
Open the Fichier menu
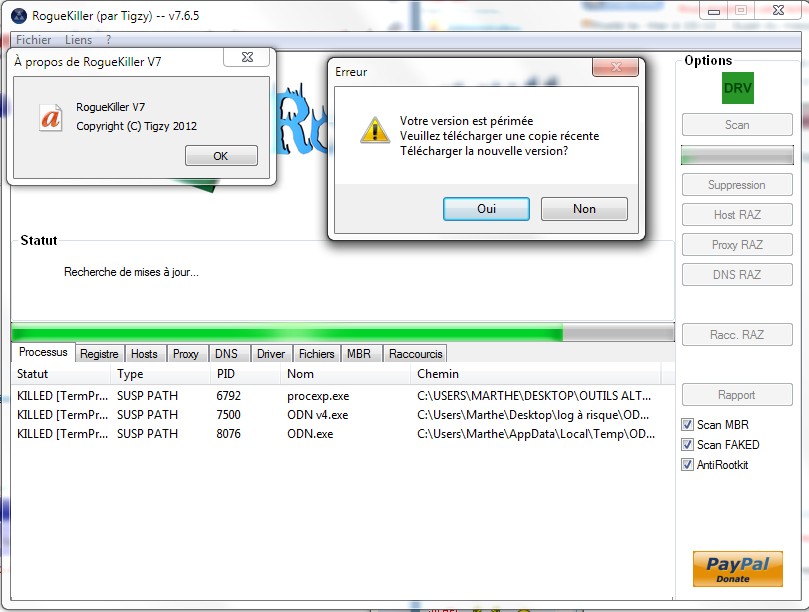click(34, 40)
